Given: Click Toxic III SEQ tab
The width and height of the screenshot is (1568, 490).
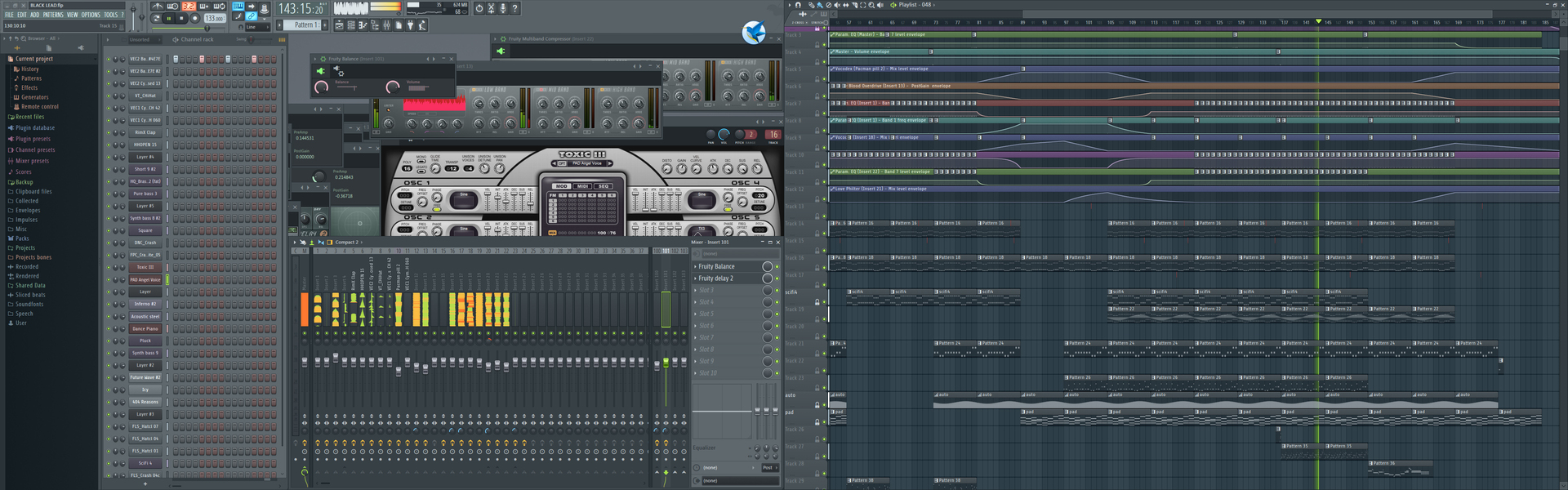Looking at the screenshot, I should click(604, 186).
